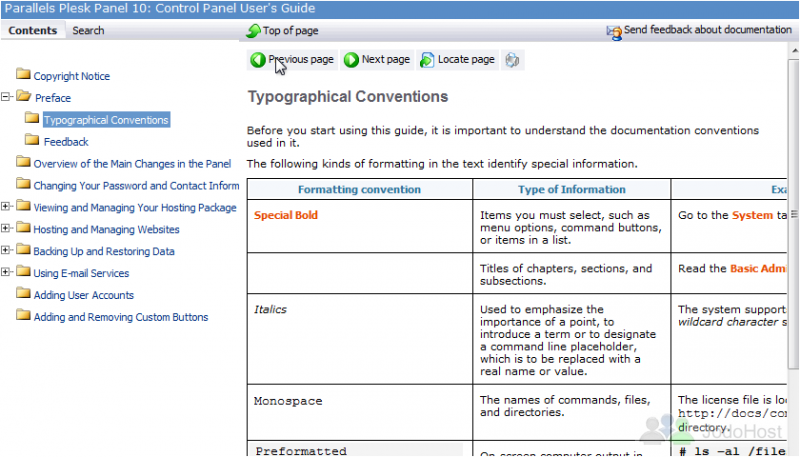Go to Previous page
The width and height of the screenshot is (800, 457).
[x=292, y=60]
